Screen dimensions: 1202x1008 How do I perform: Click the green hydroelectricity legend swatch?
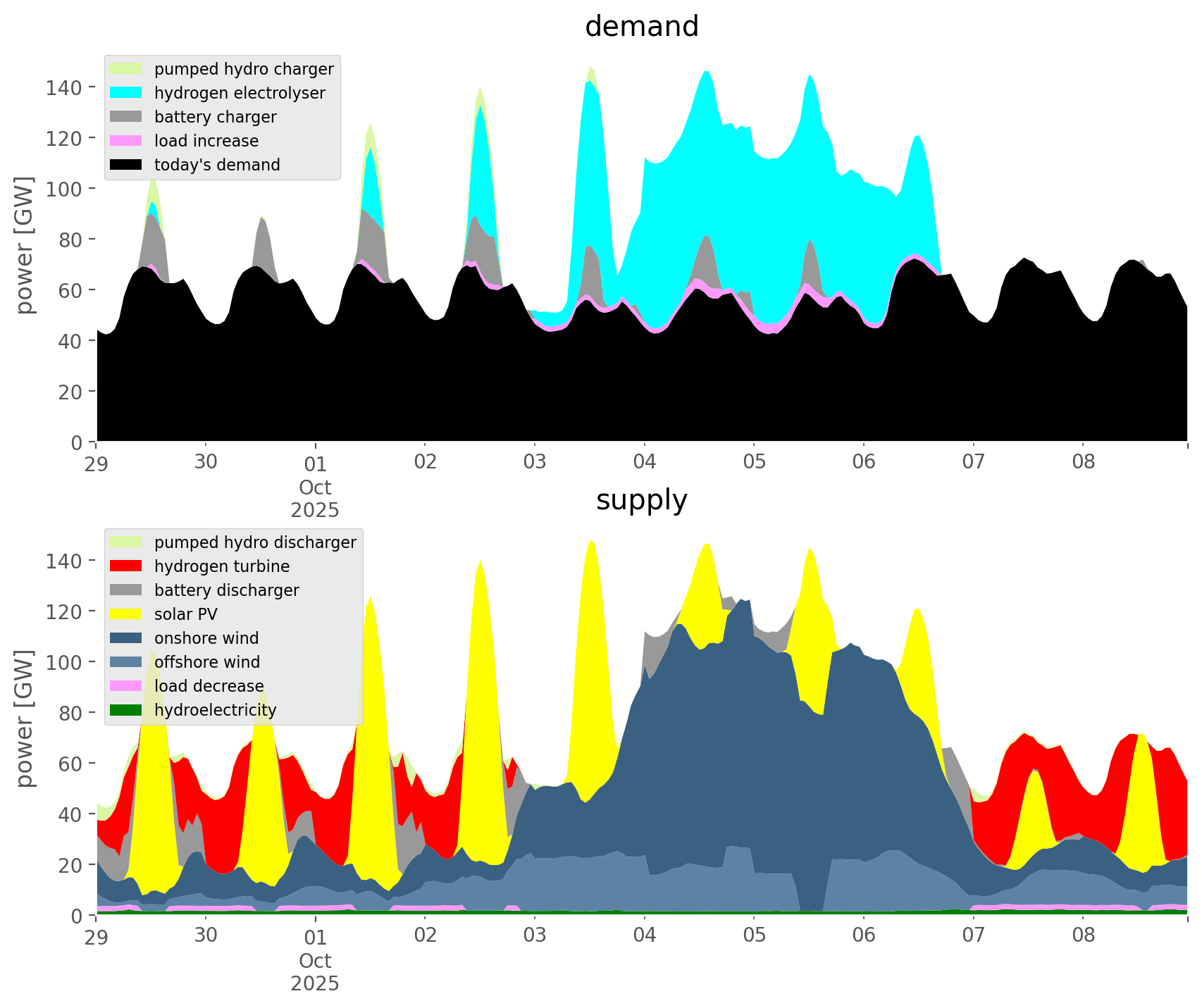point(127,710)
